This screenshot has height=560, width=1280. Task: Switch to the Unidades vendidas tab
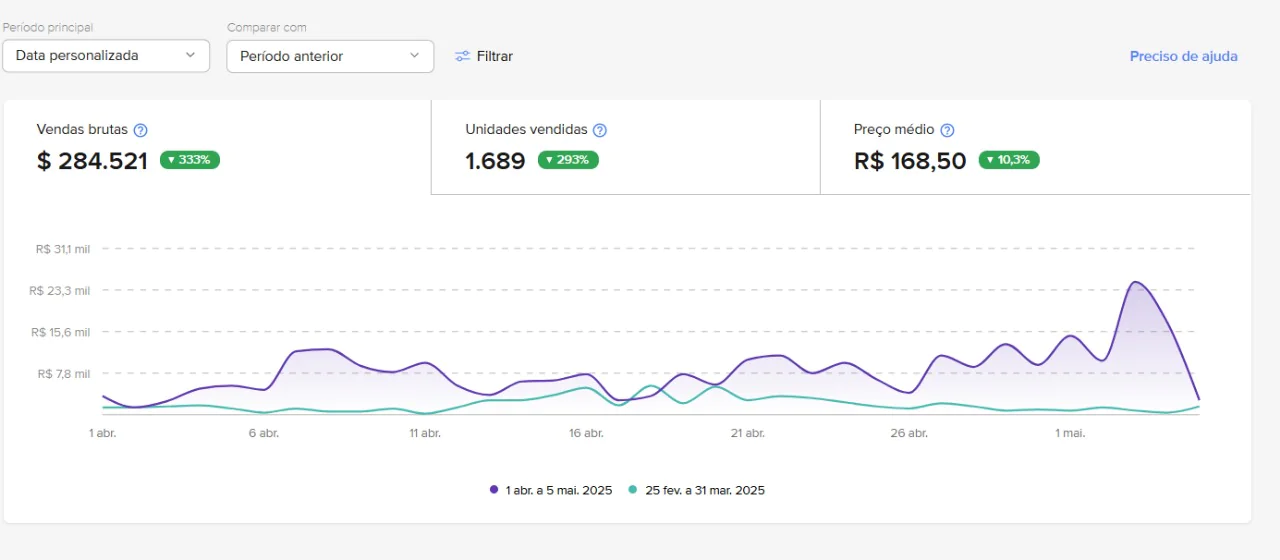tap(625, 146)
